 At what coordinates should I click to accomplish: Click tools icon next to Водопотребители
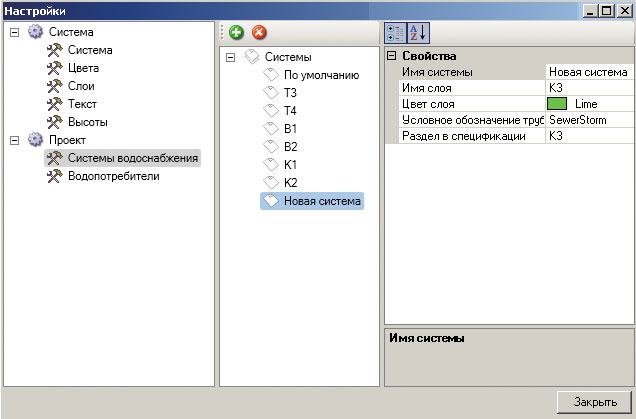tap(54, 176)
